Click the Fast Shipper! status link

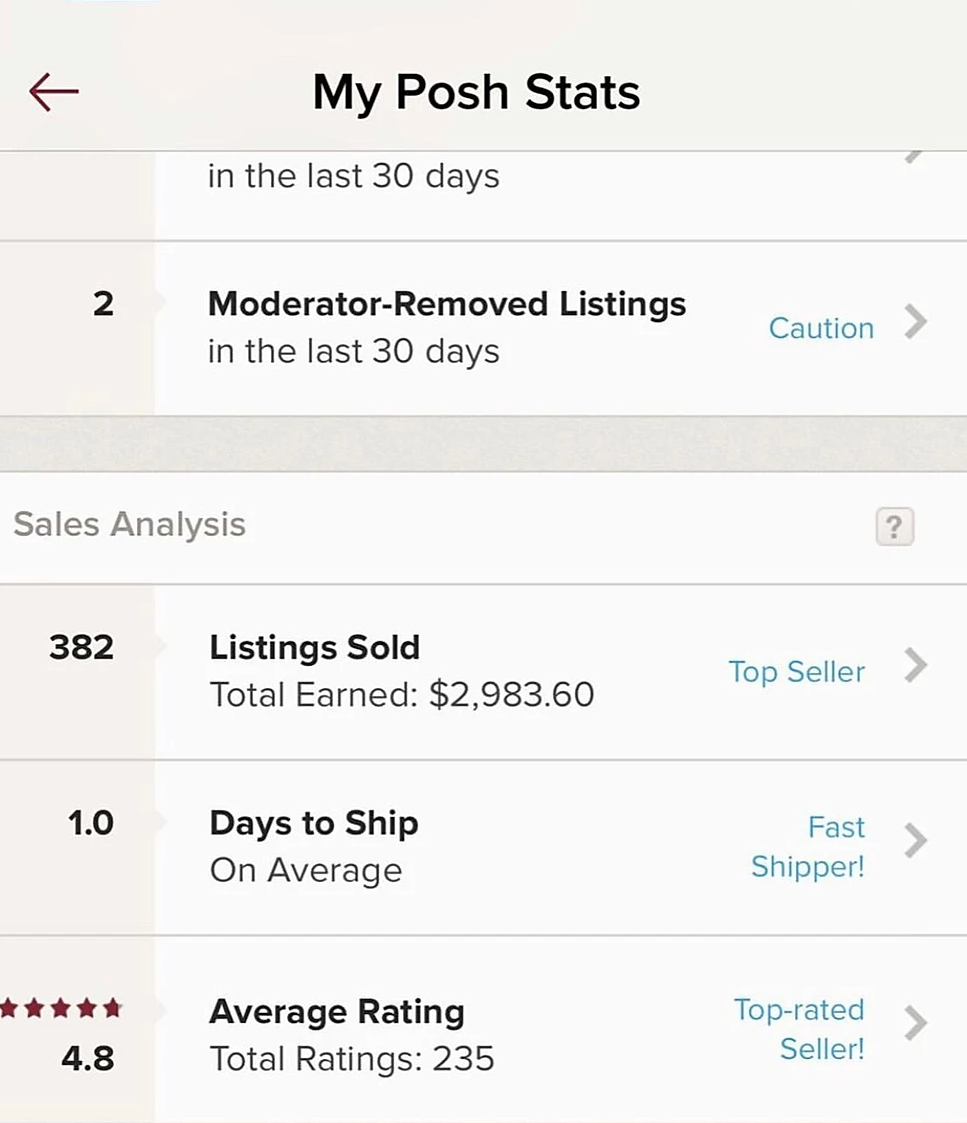[x=808, y=847]
